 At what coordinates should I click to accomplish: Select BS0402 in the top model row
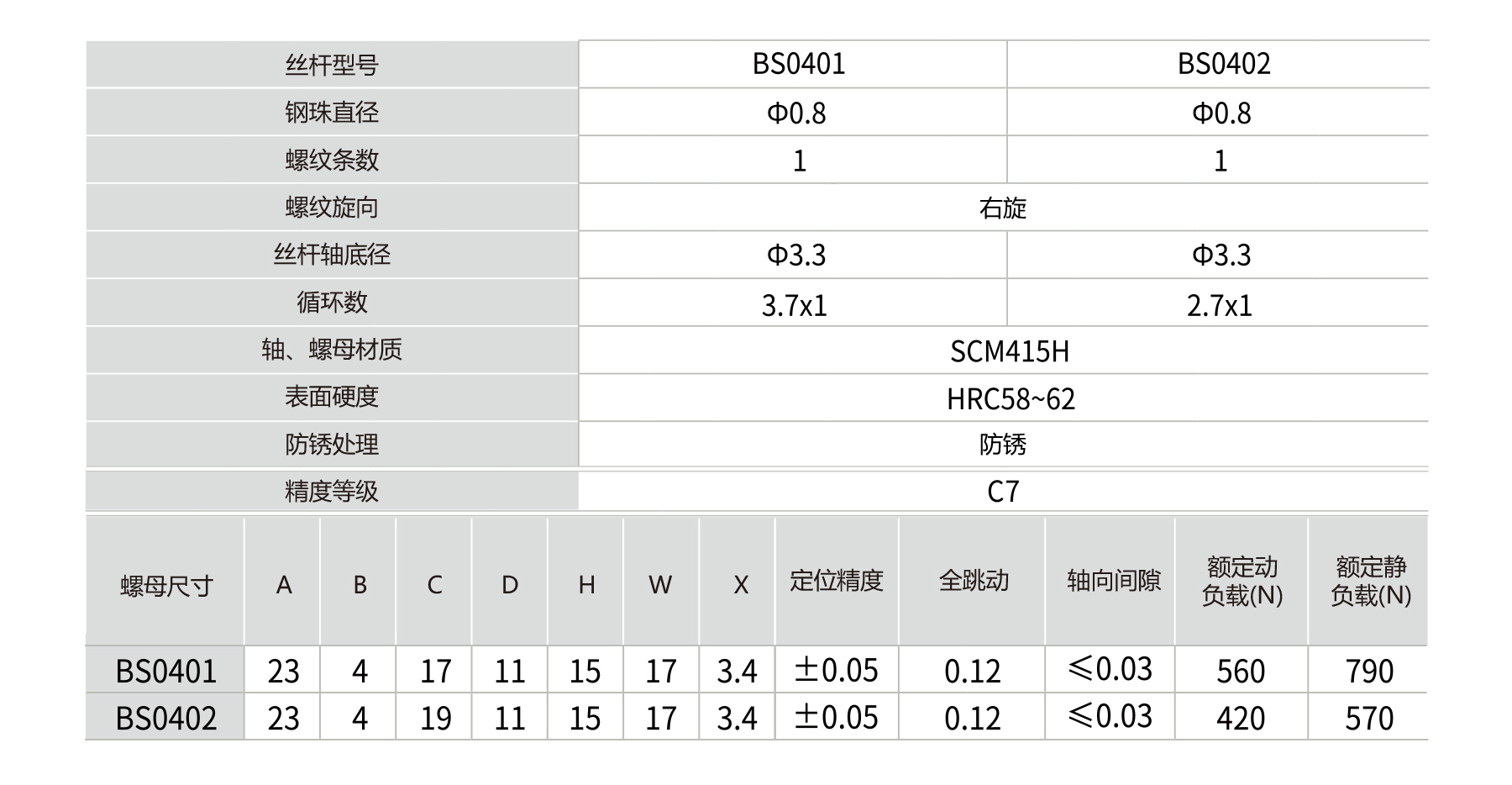click(x=1223, y=64)
